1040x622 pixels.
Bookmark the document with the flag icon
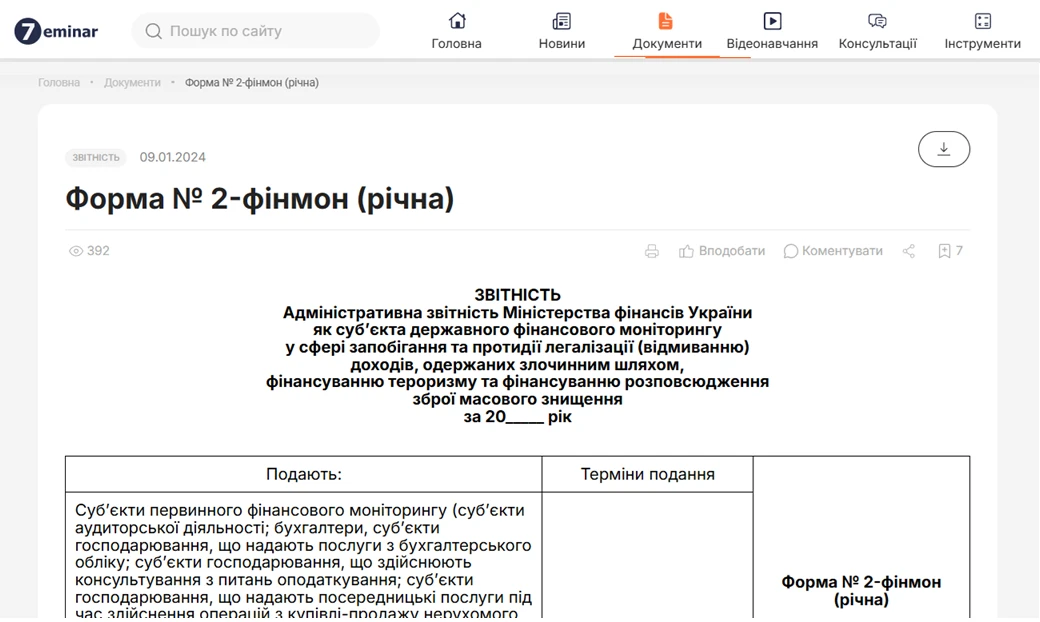point(944,250)
